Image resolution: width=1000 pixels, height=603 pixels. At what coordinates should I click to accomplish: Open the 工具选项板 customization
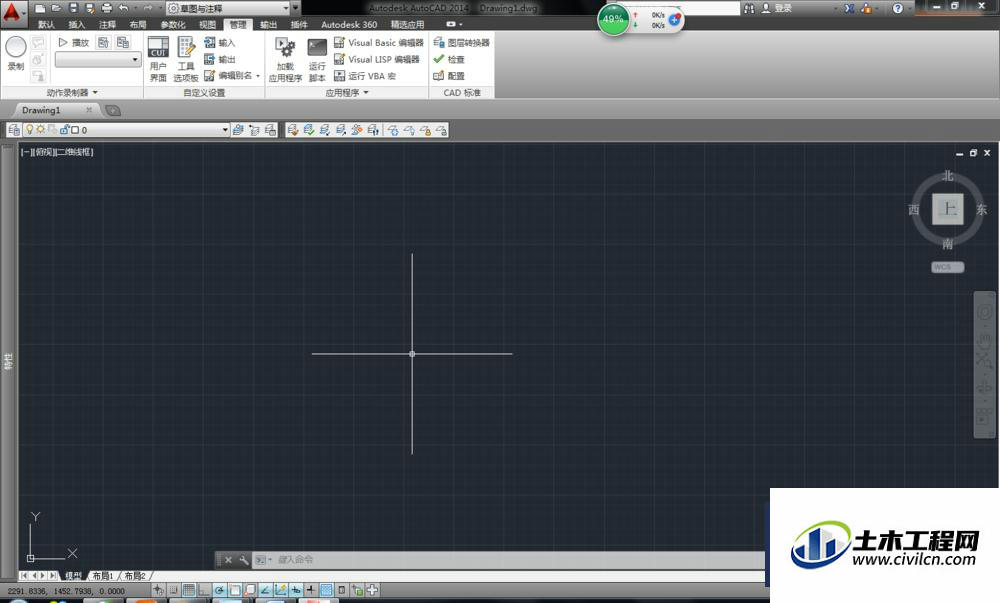click(186, 59)
